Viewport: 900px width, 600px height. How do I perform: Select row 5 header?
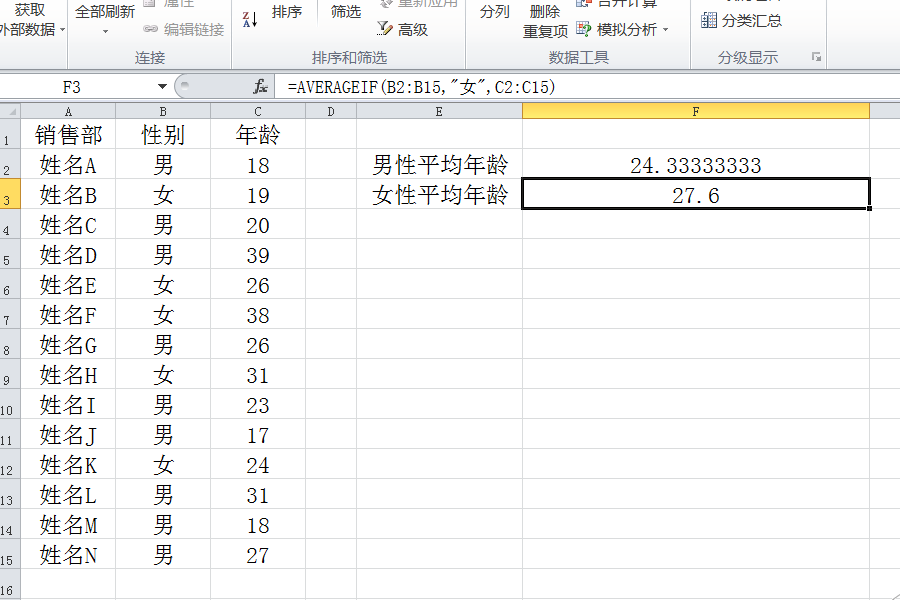tap(10, 254)
